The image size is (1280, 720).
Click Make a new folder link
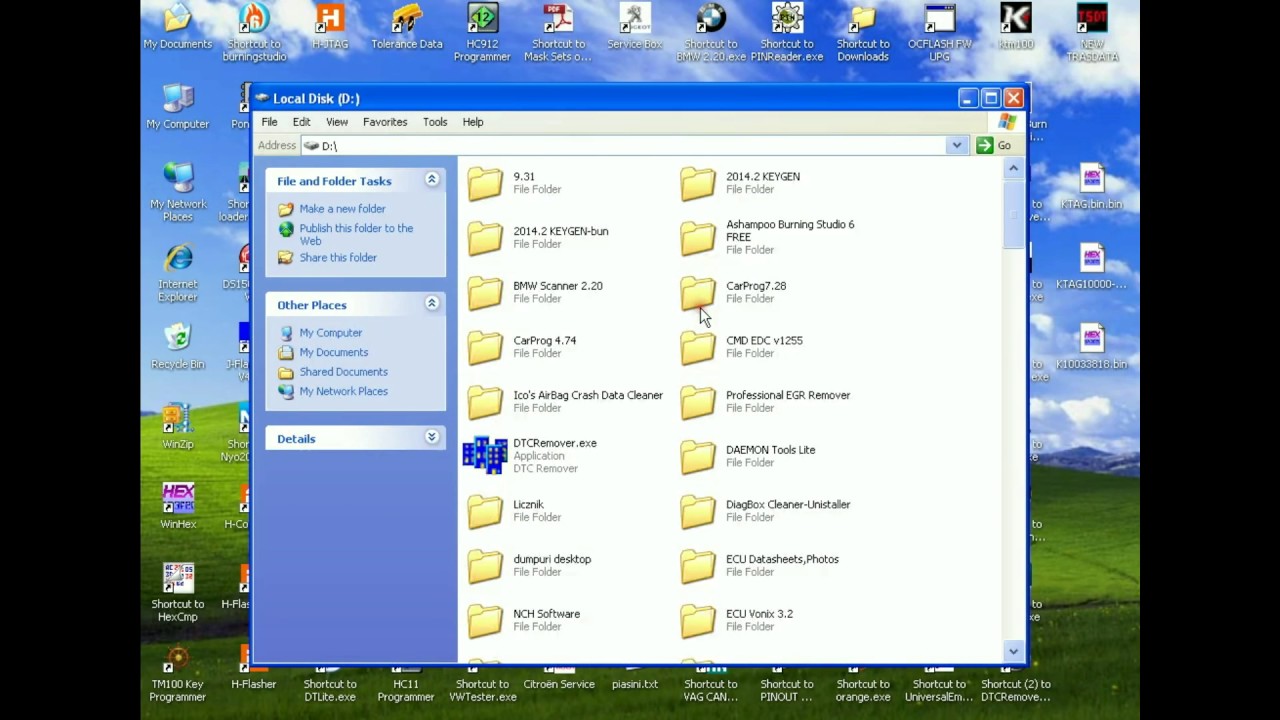click(342, 209)
